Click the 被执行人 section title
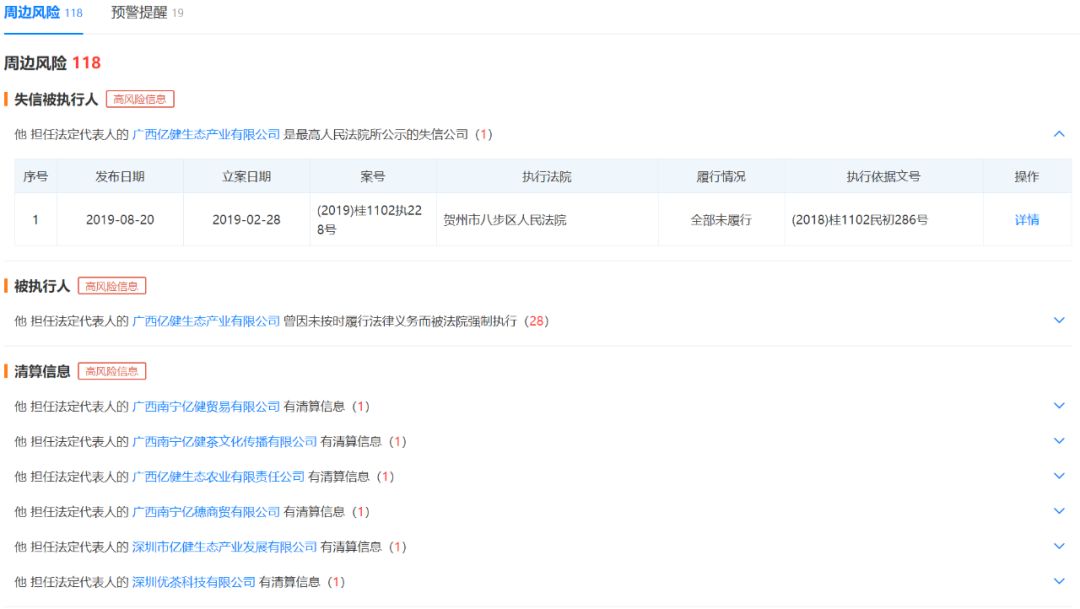The image size is (1080, 609). pyautogui.click(x=42, y=286)
